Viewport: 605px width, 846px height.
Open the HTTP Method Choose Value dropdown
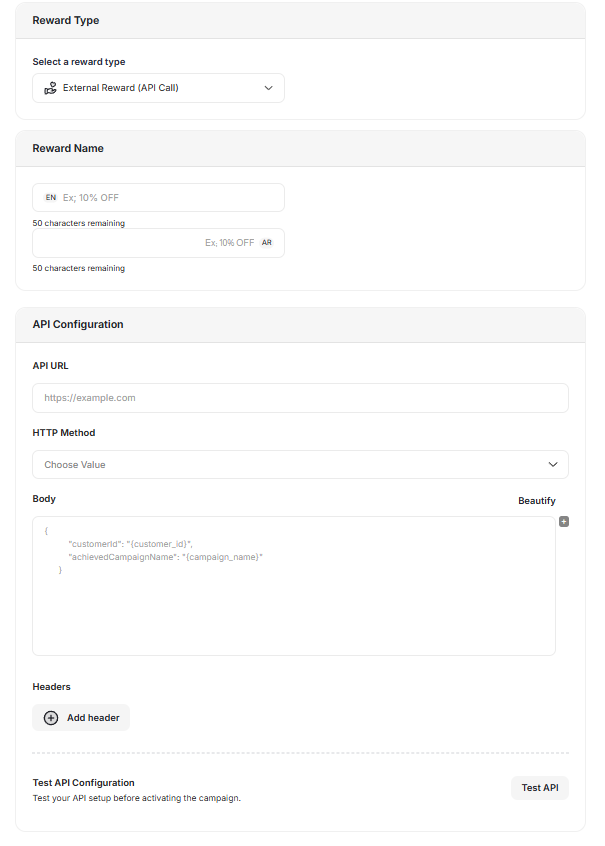click(x=300, y=464)
